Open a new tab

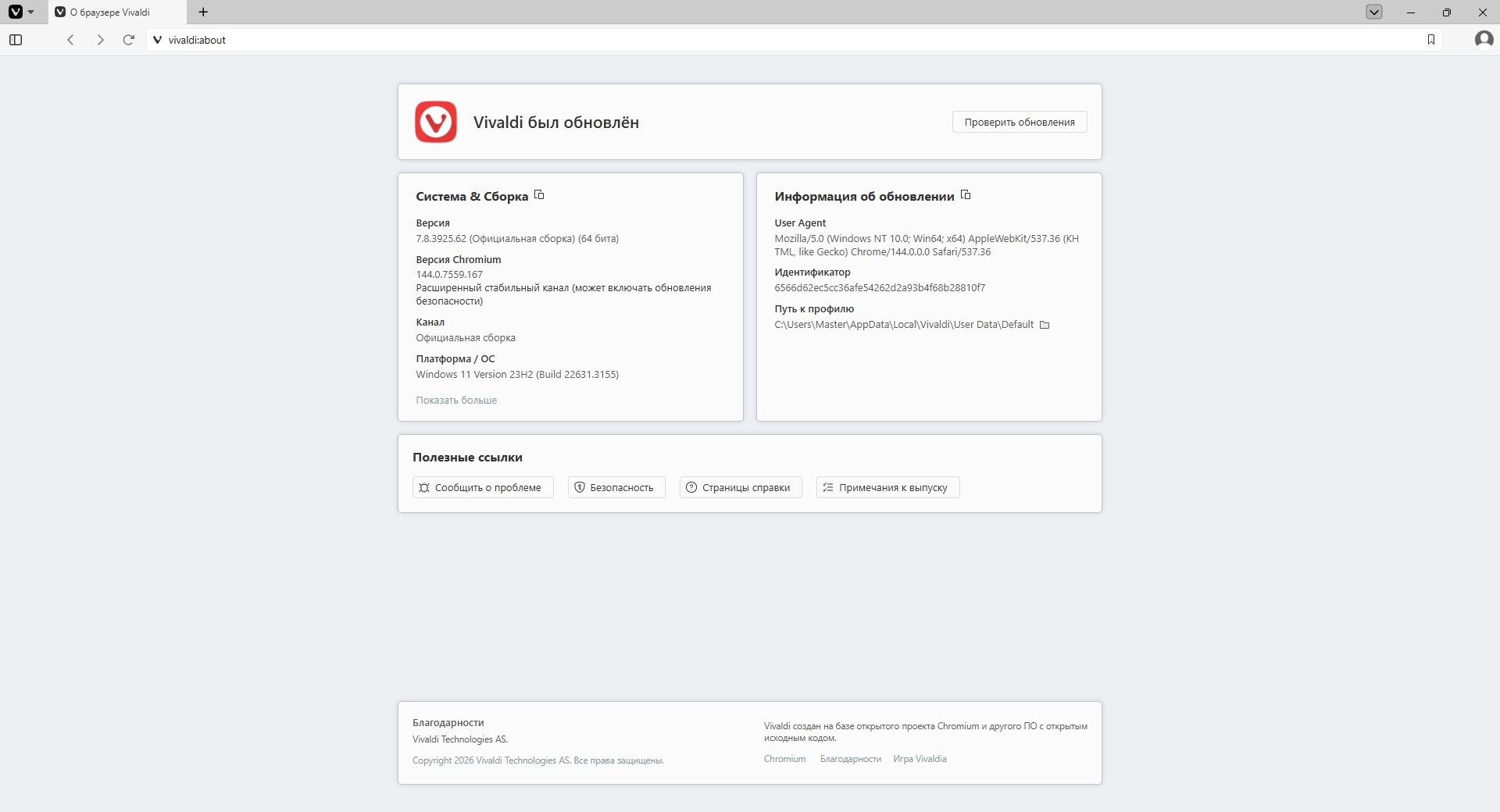(x=203, y=12)
